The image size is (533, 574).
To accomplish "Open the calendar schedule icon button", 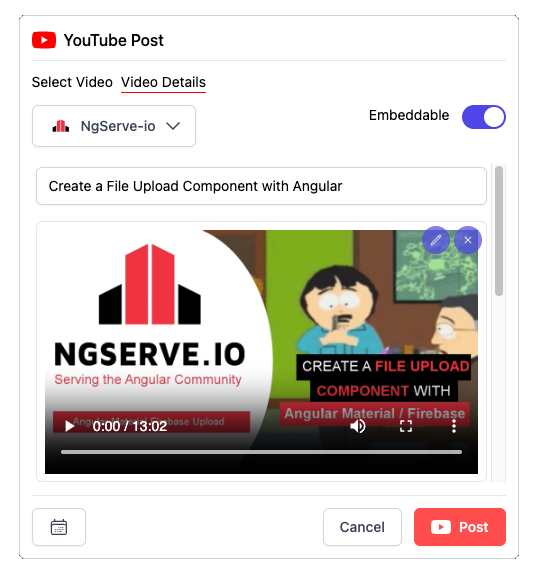I will pyautogui.click(x=59, y=527).
